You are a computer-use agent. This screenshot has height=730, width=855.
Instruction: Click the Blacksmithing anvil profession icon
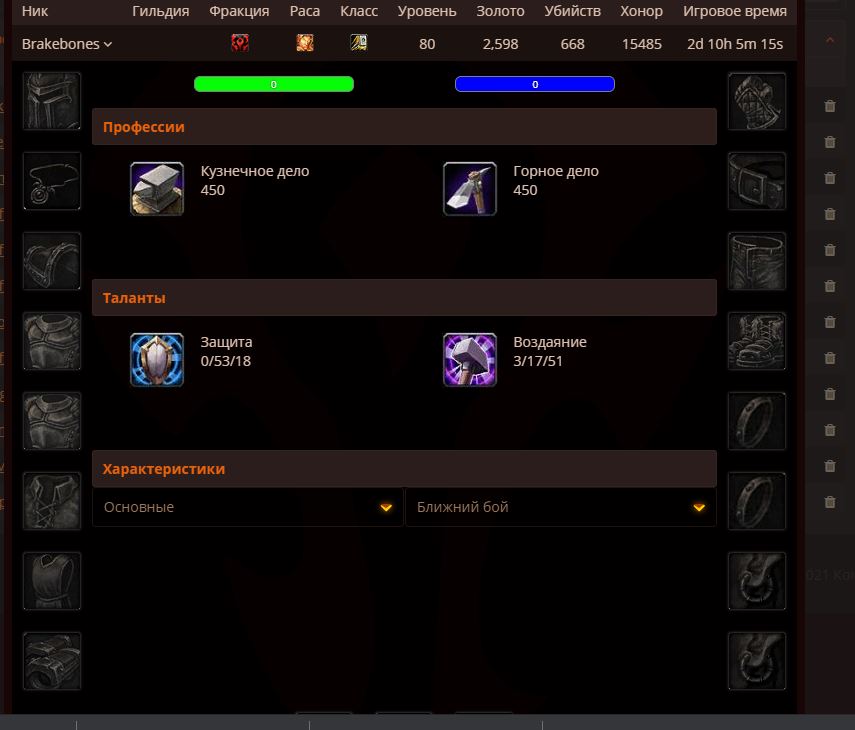tap(157, 189)
